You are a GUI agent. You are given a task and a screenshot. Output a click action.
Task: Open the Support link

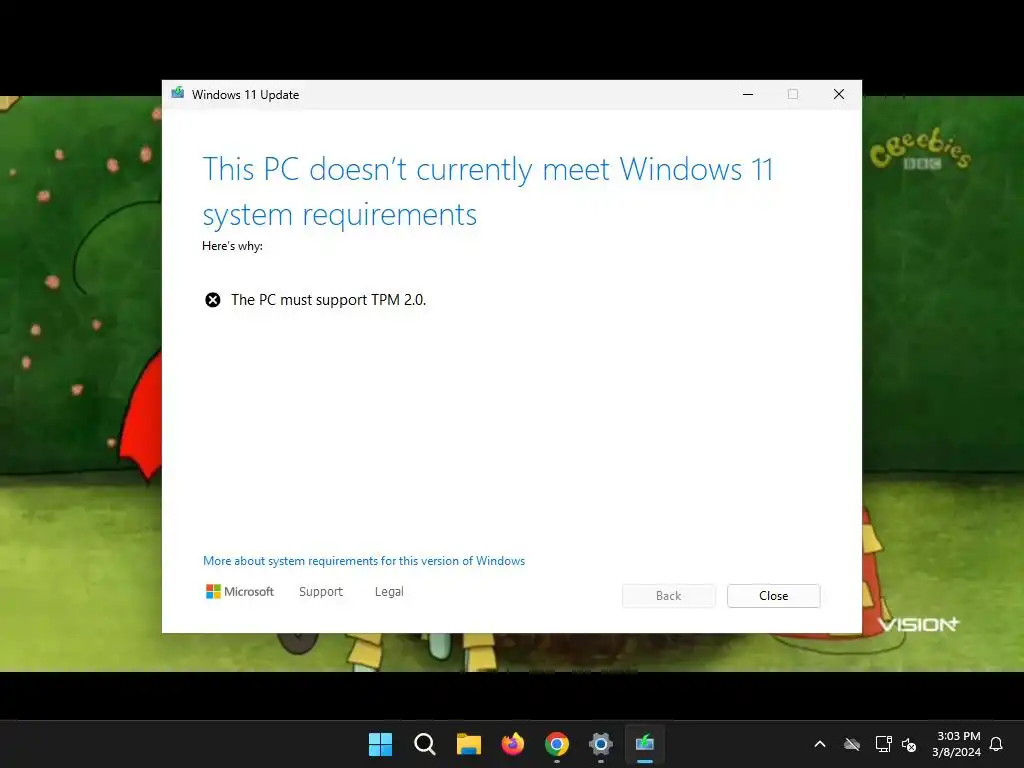321,592
